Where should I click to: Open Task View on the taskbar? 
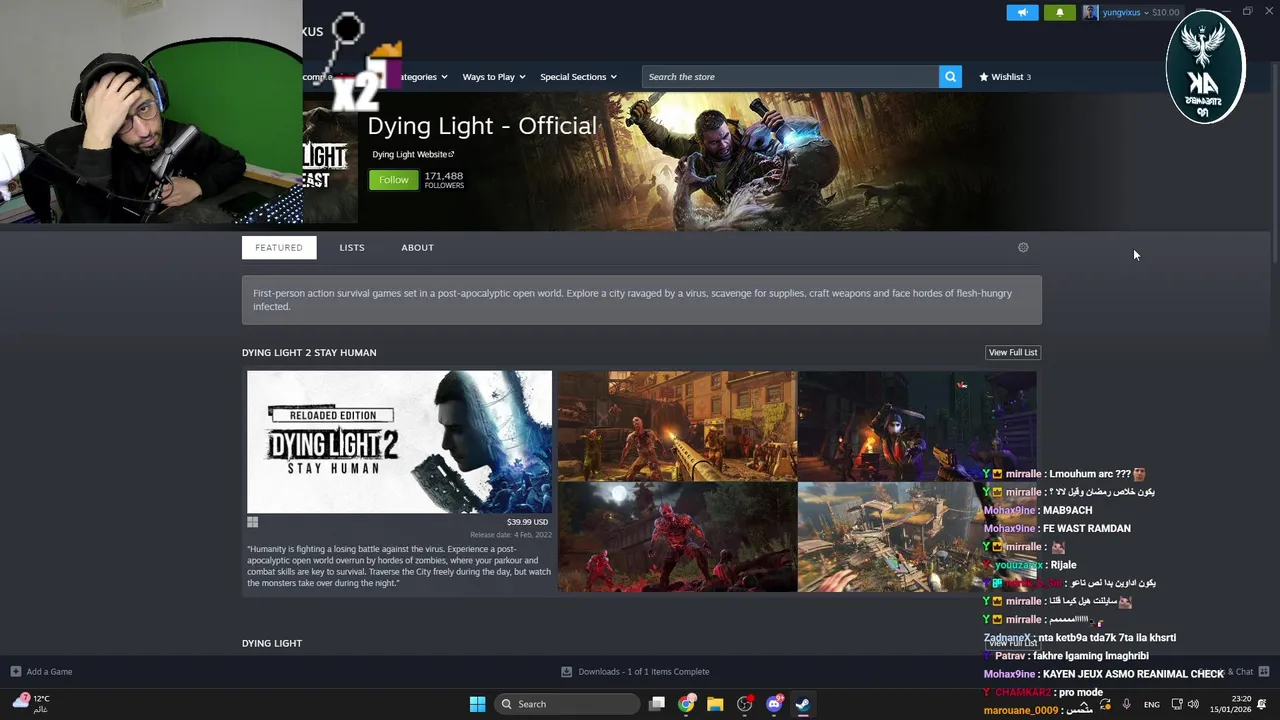(x=657, y=704)
